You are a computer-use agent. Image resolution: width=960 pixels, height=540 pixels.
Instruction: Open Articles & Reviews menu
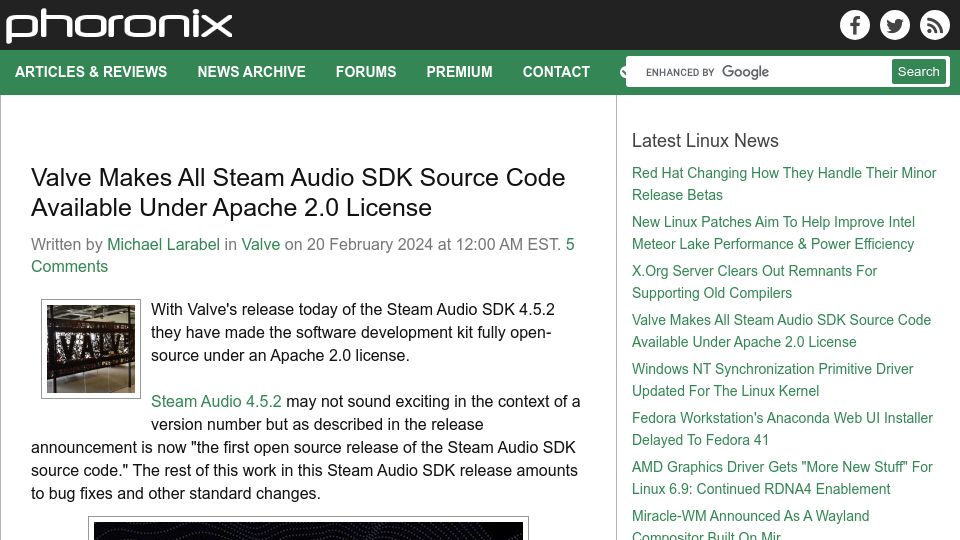[91, 72]
